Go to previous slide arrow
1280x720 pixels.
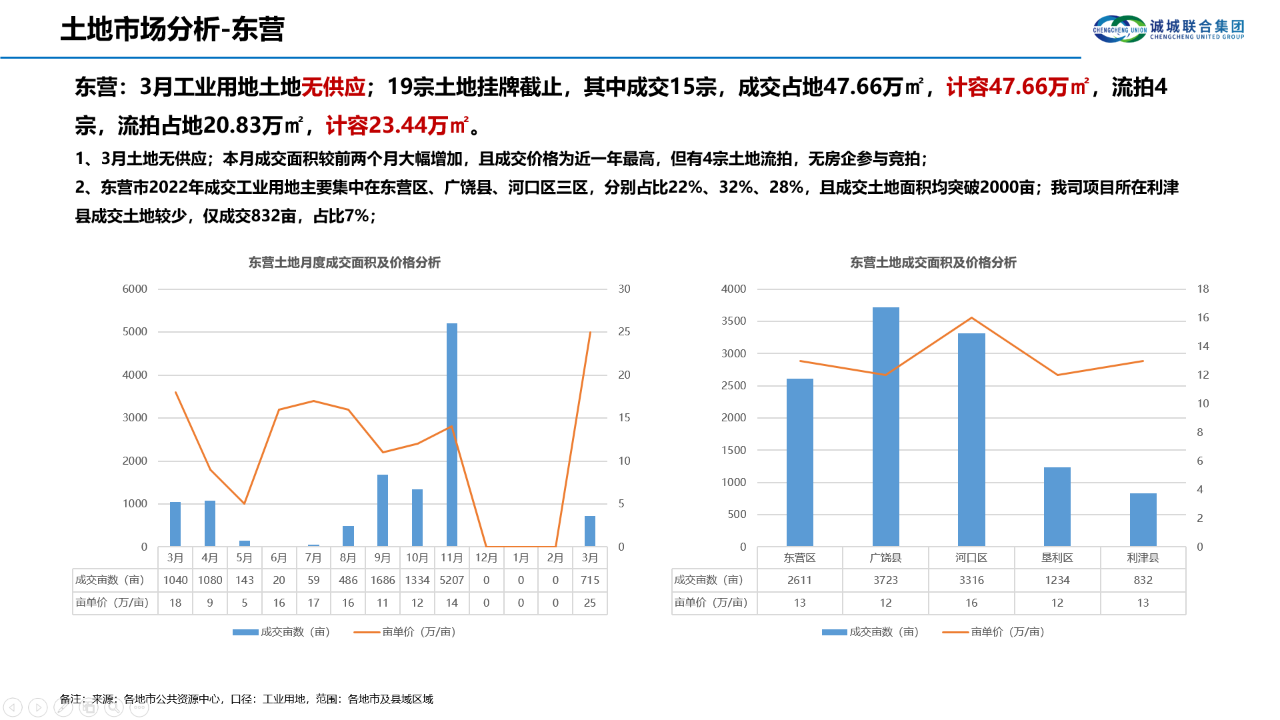[x=12, y=709]
